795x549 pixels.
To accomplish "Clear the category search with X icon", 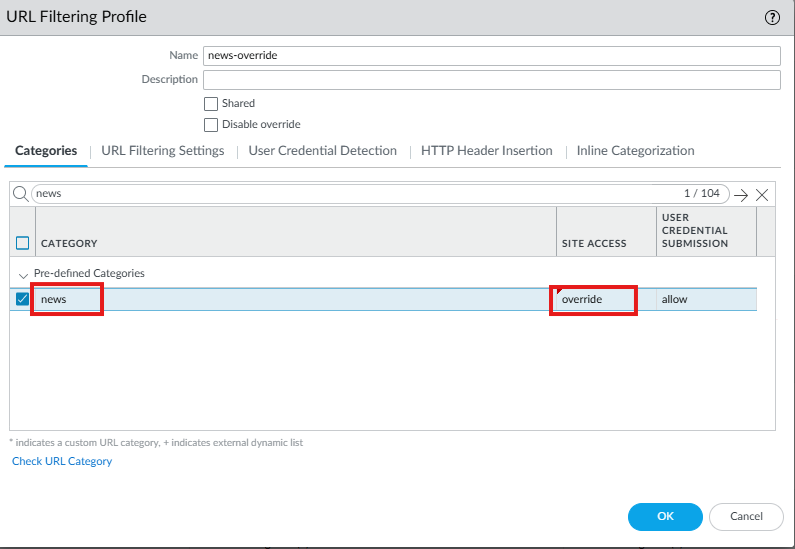I will [762, 195].
